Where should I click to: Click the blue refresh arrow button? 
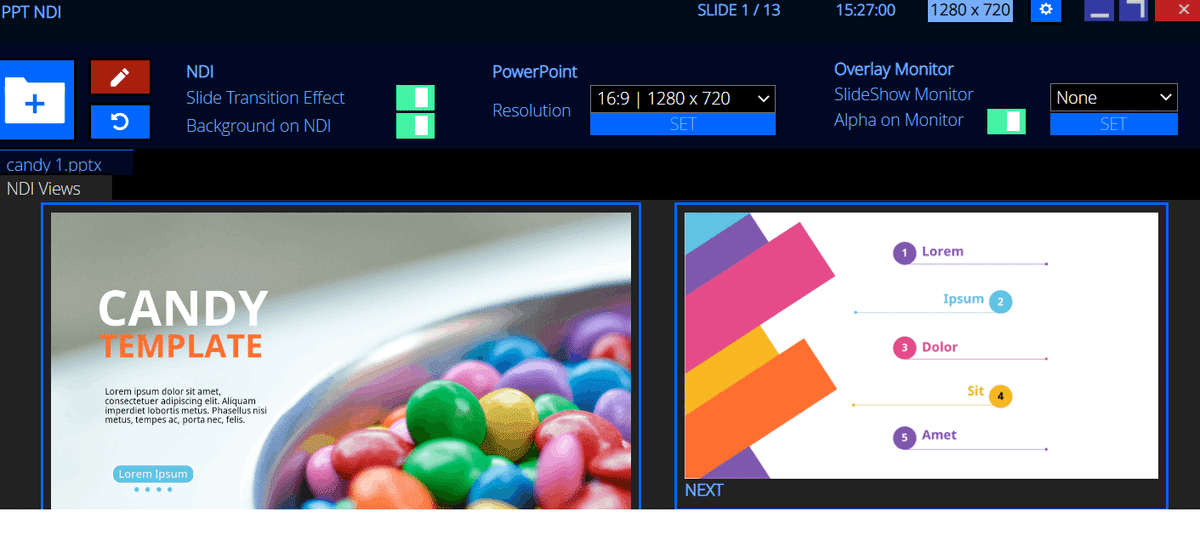coord(120,122)
